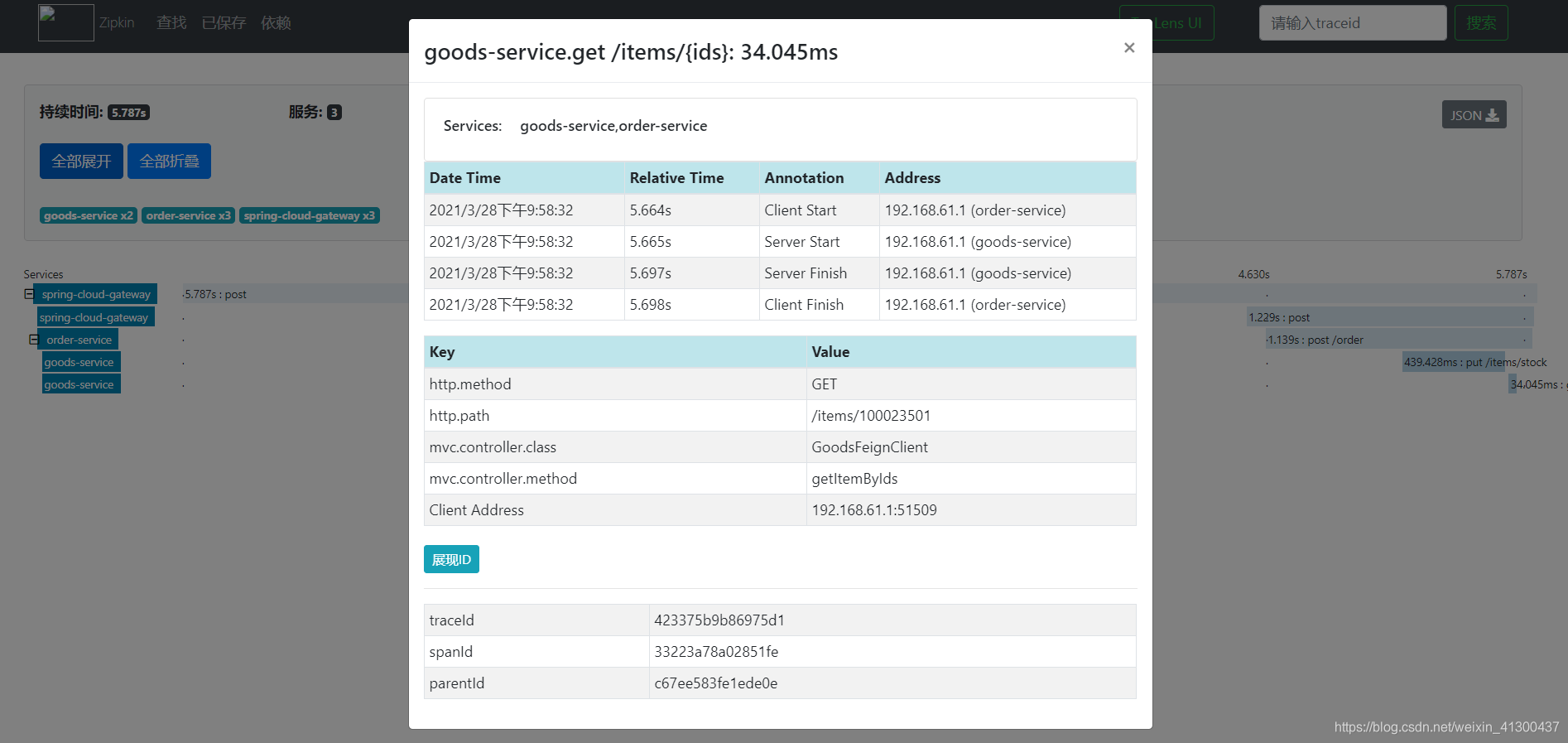
Task: Click the Server Start annotation cell
Action: 819,242
